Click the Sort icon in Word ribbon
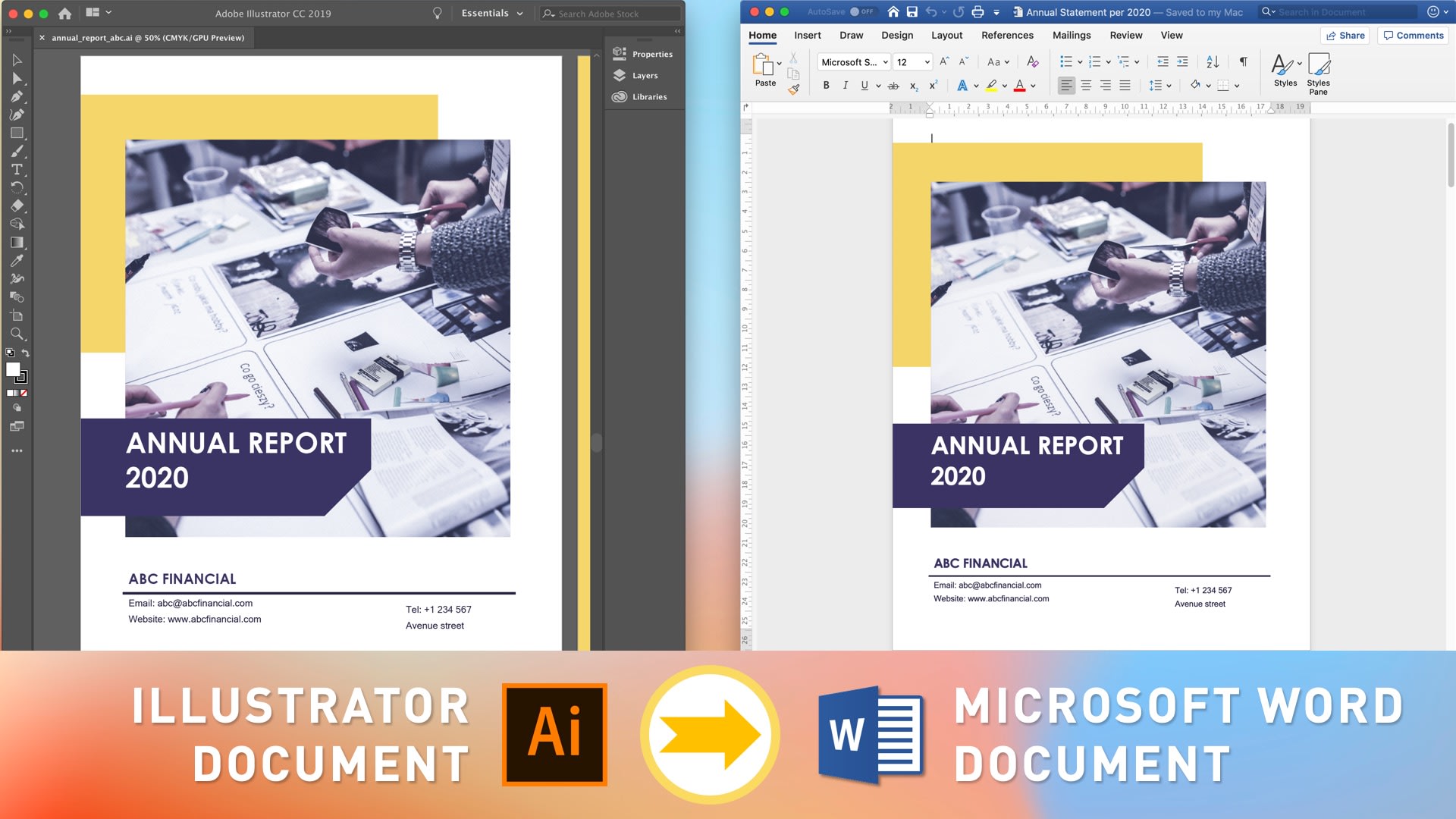 point(1213,62)
